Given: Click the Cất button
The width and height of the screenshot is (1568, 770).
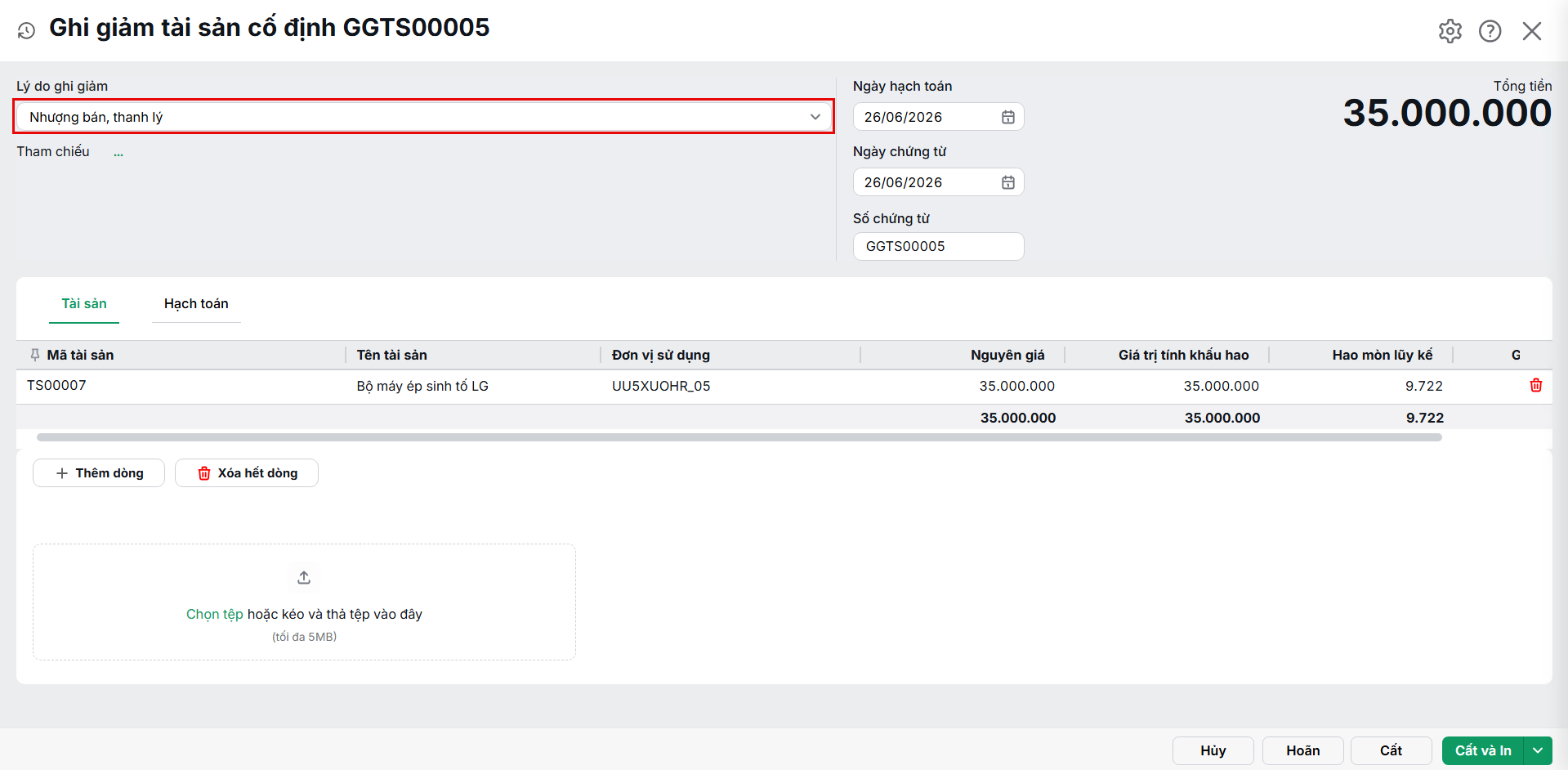Looking at the screenshot, I should (x=1392, y=750).
